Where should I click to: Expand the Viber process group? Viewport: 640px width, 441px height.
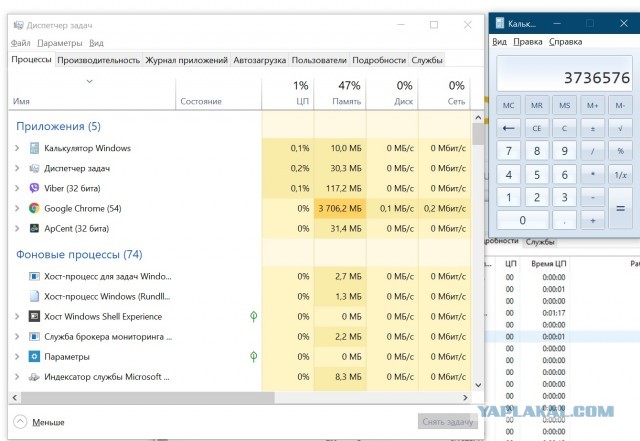(17, 188)
